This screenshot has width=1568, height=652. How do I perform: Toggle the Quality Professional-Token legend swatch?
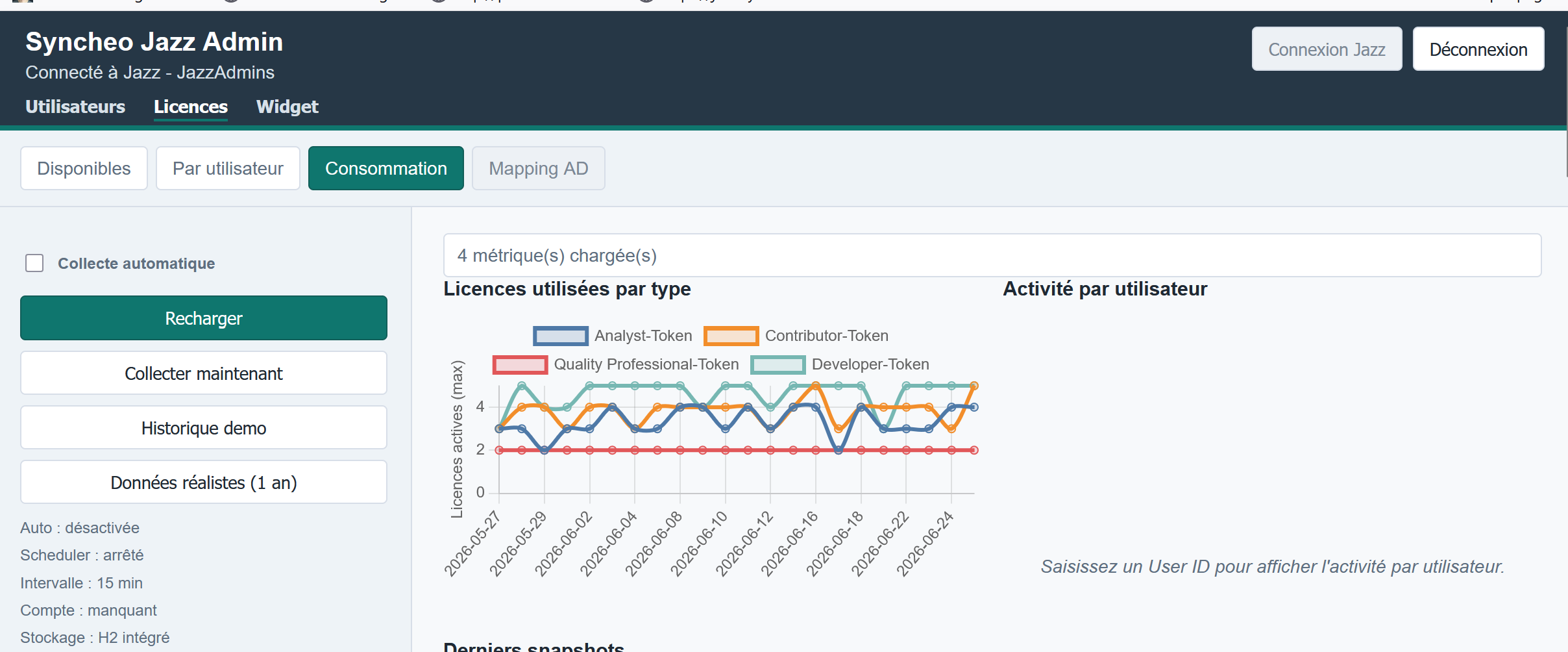click(520, 364)
